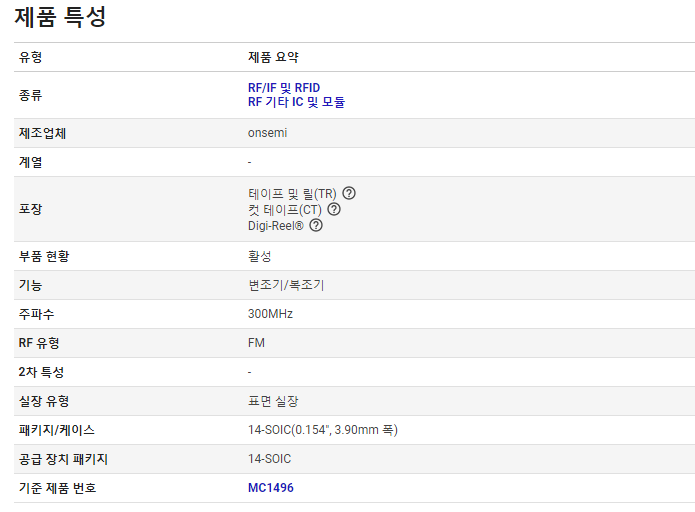Click the 공급 장치 패키지 row label
695x512 pixels.
pos(63,459)
